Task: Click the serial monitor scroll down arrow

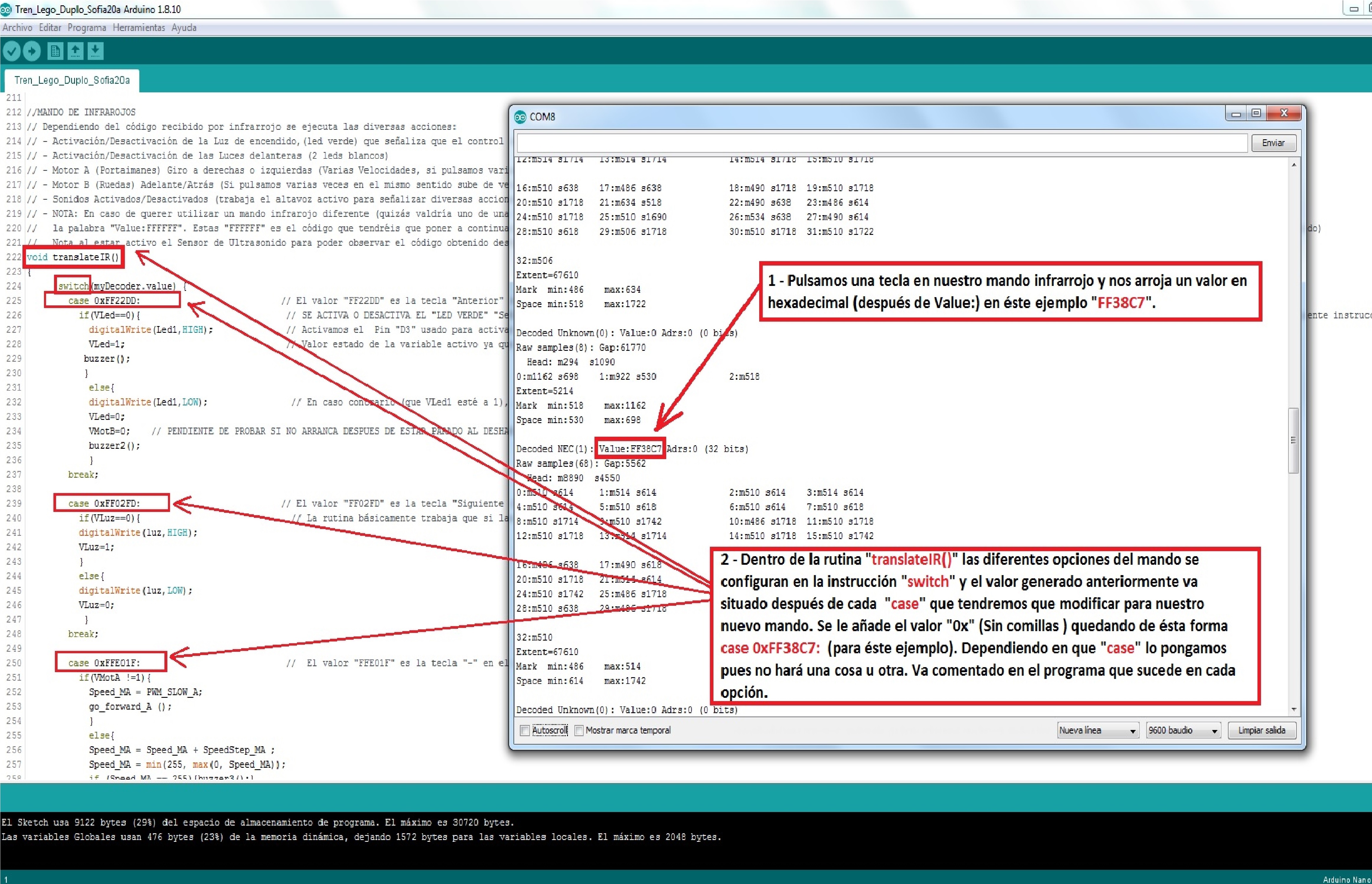Action: [x=1293, y=710]
